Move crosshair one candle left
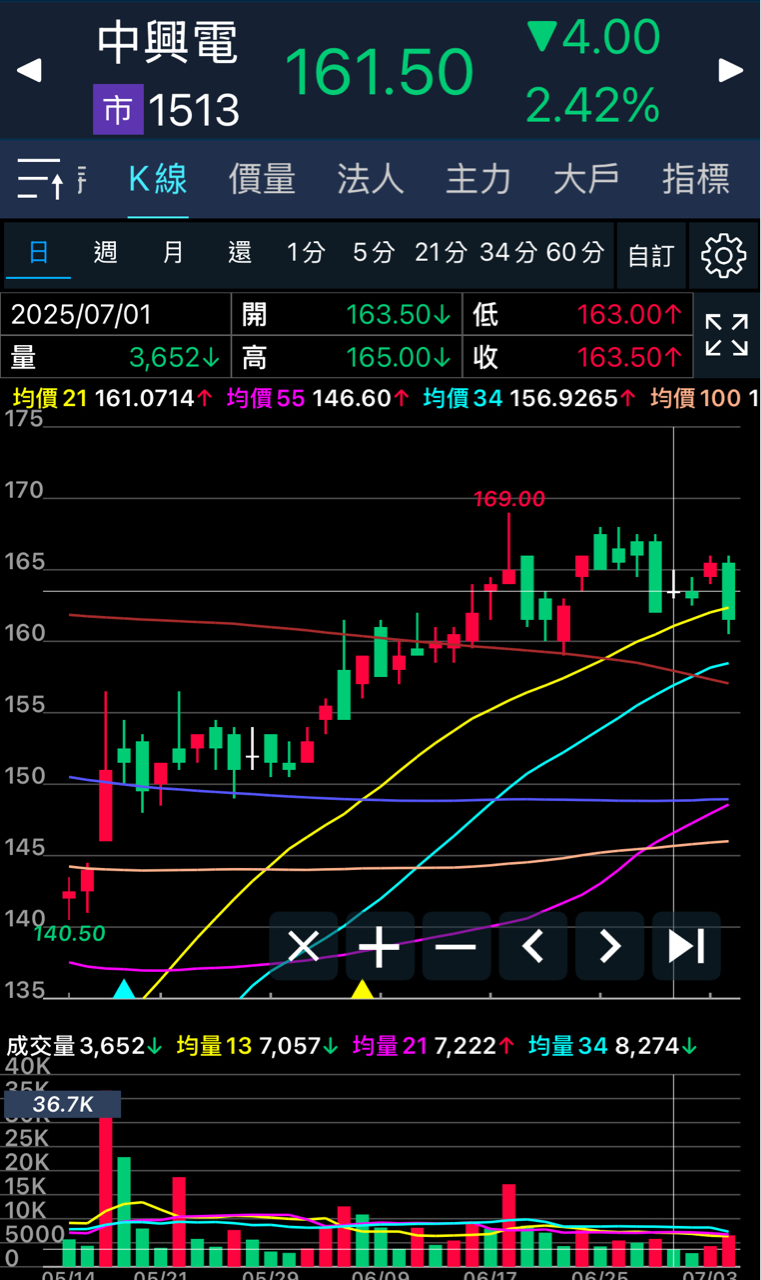Viewport: 761px width, 1280px height. coord(533,946)
